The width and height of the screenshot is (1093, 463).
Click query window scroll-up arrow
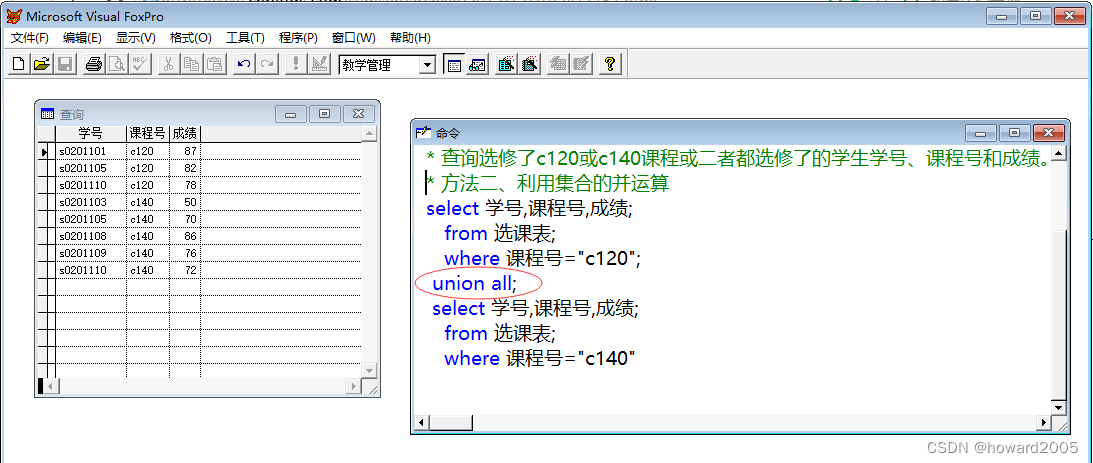[369, 133]
